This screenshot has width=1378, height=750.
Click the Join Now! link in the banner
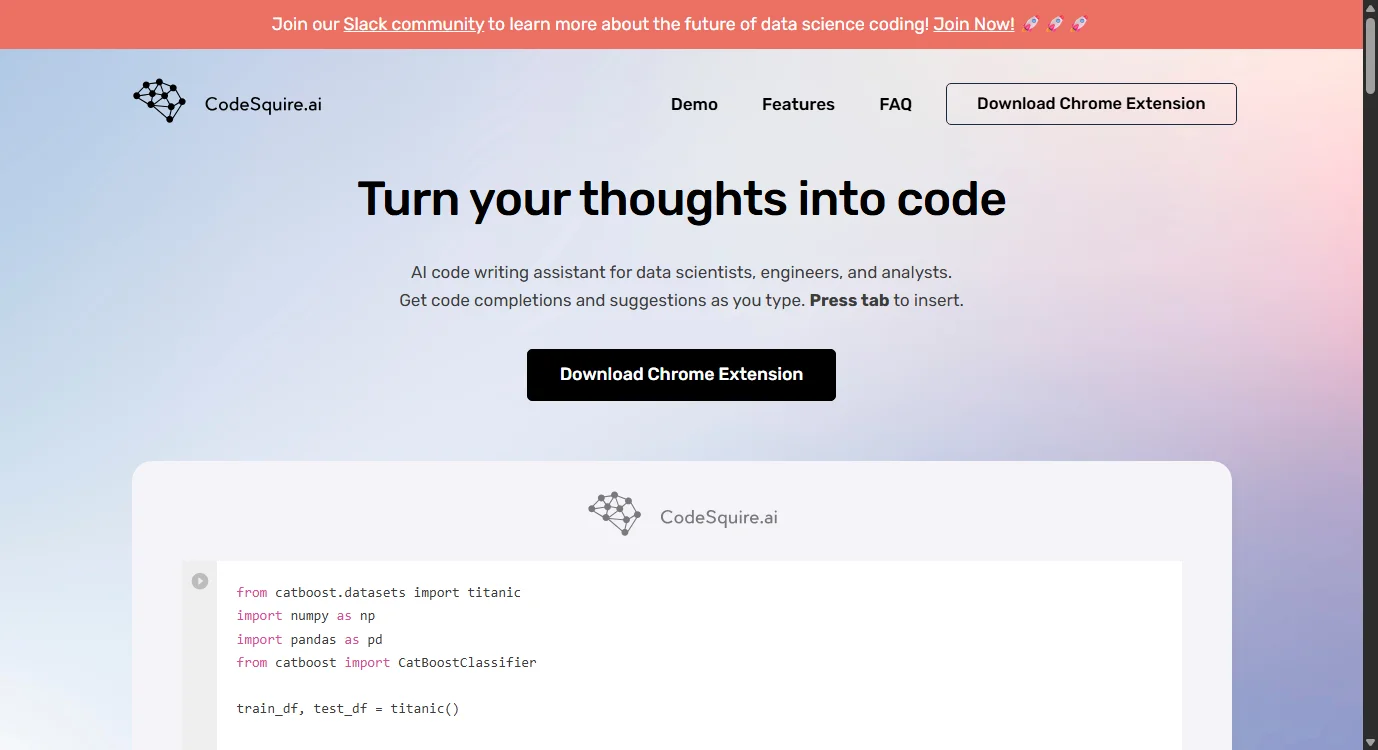click(x=972, y=24)
